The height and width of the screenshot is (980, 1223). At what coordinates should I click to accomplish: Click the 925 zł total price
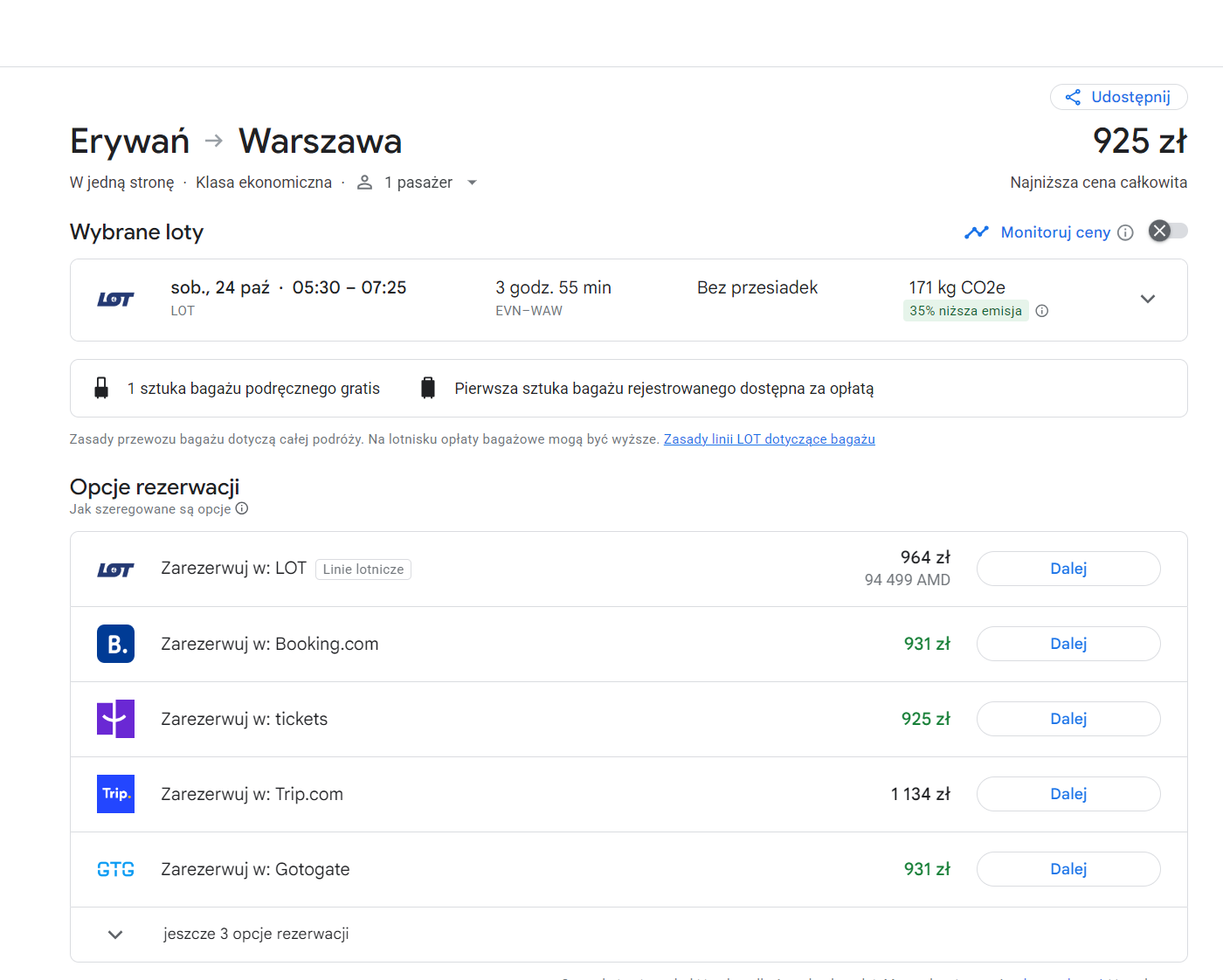(x=1140, y=141)
